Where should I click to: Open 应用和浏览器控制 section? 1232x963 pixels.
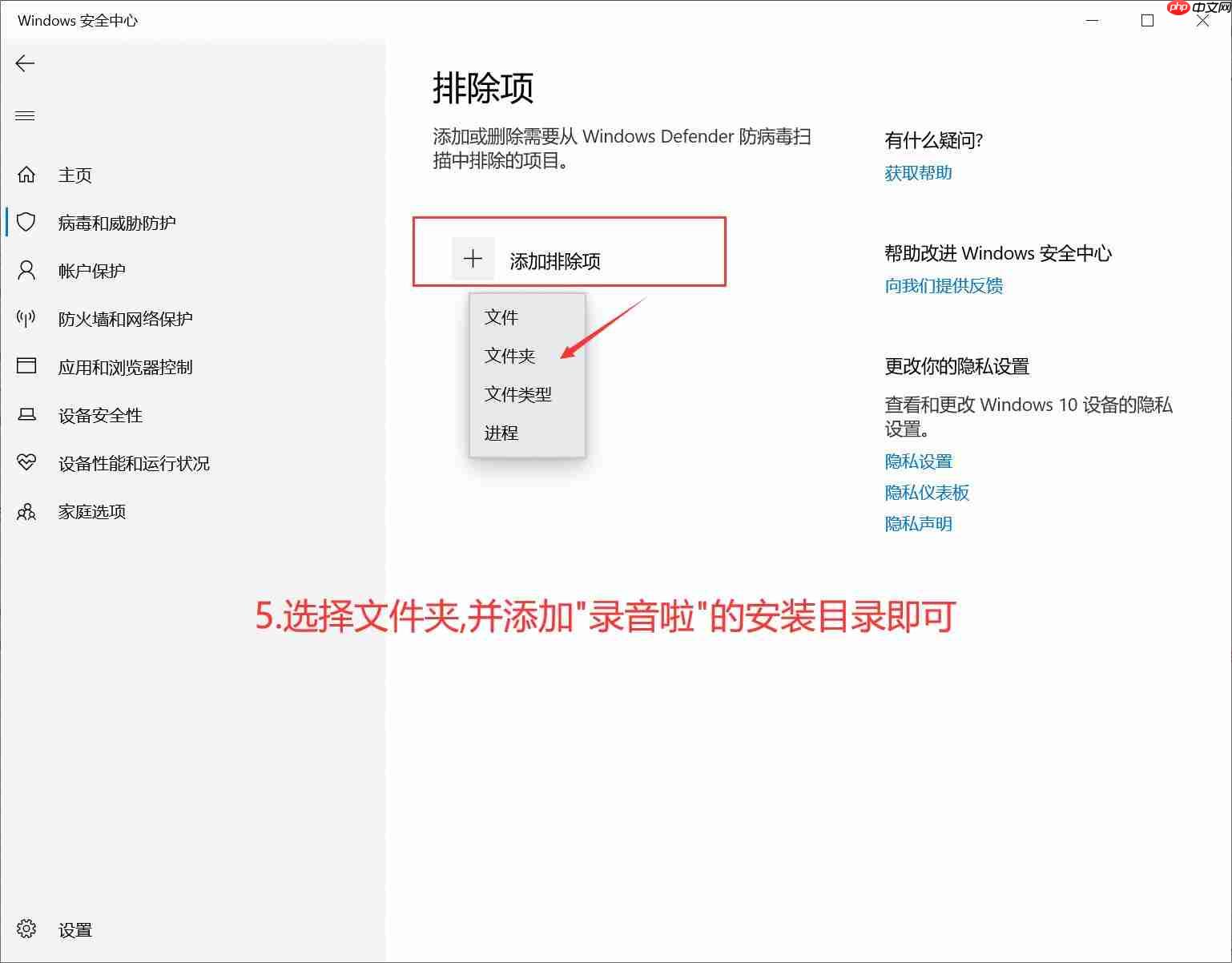tap(127, 367)
